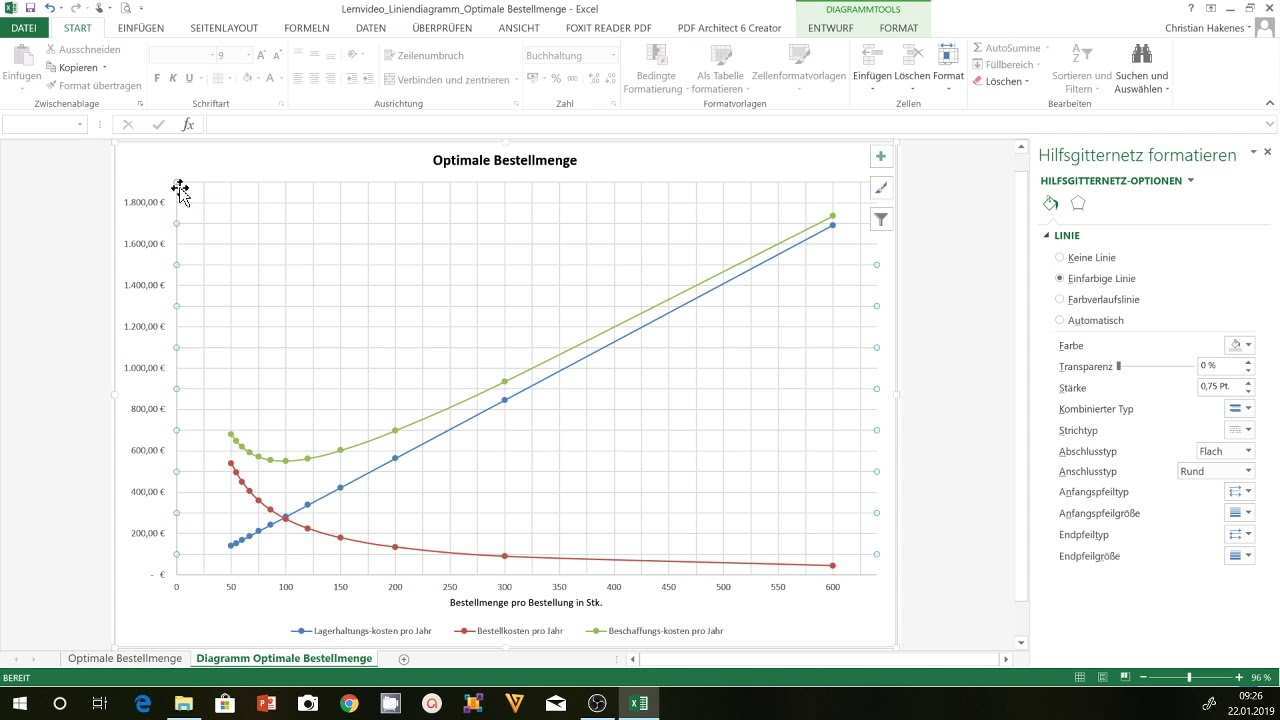Screen dimensions: 1280x720
Task: Open the FORMELN ribbon tab
Action: coord(306,28)
